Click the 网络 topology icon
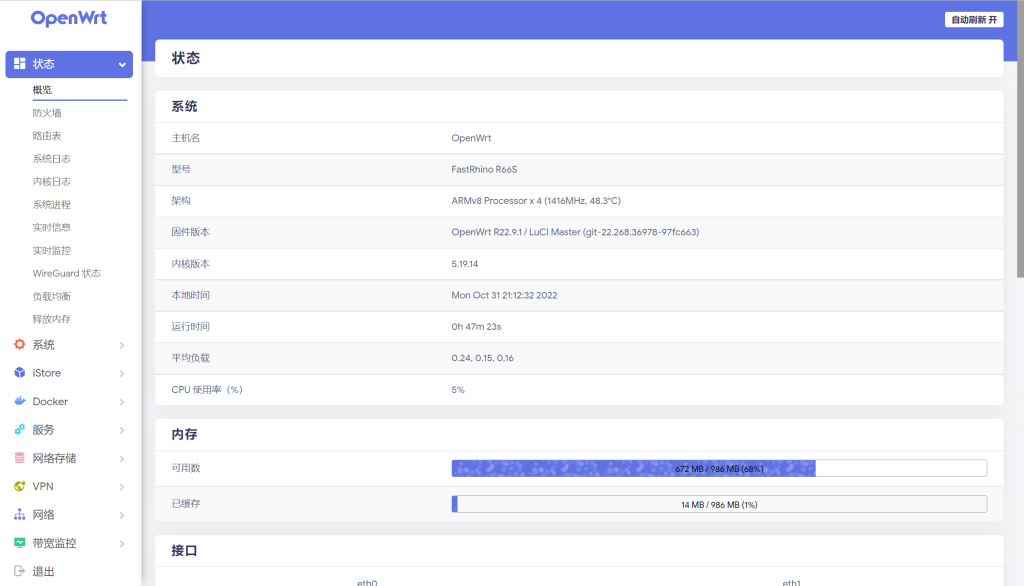 [20, 514]
